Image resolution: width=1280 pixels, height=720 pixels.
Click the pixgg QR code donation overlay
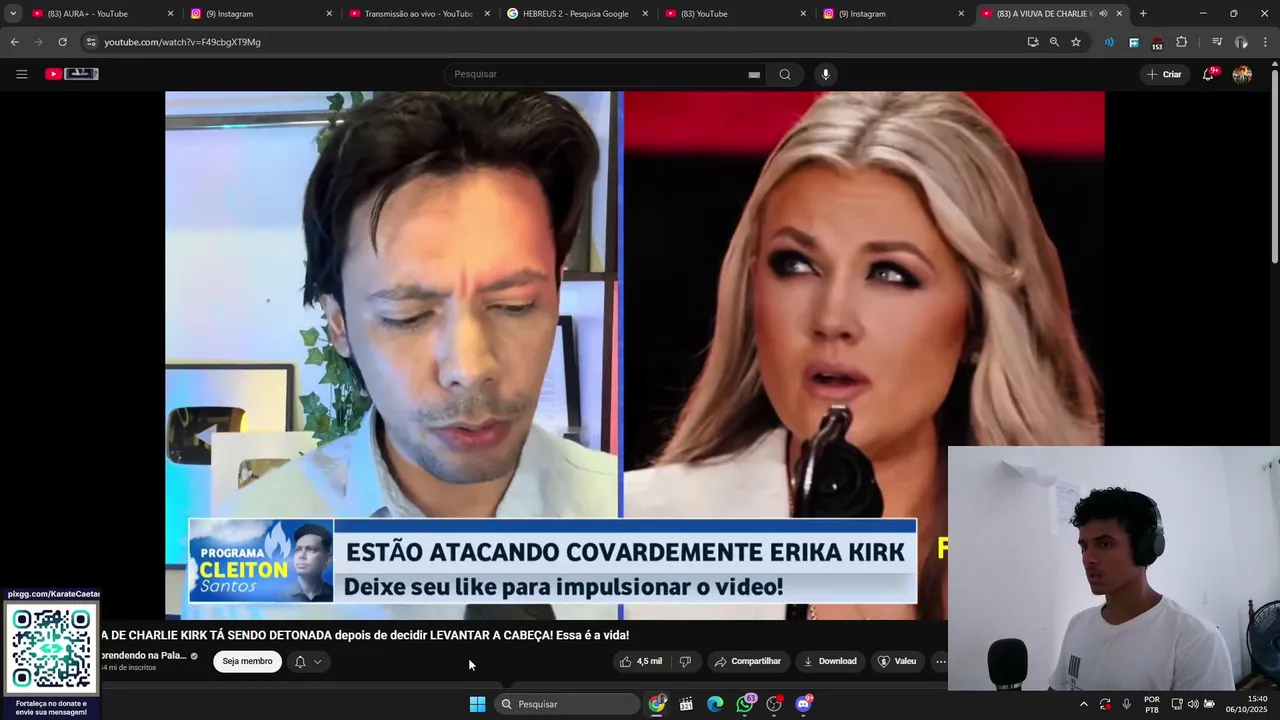point(50,649)
